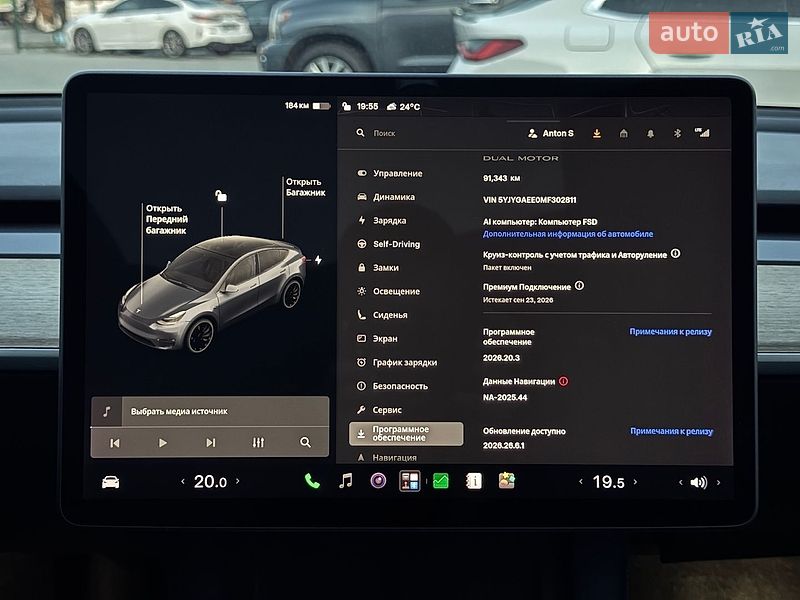Decrease driver temperature from 20.0
Screen dimensions: 800x600
click(x=183, y=481)
